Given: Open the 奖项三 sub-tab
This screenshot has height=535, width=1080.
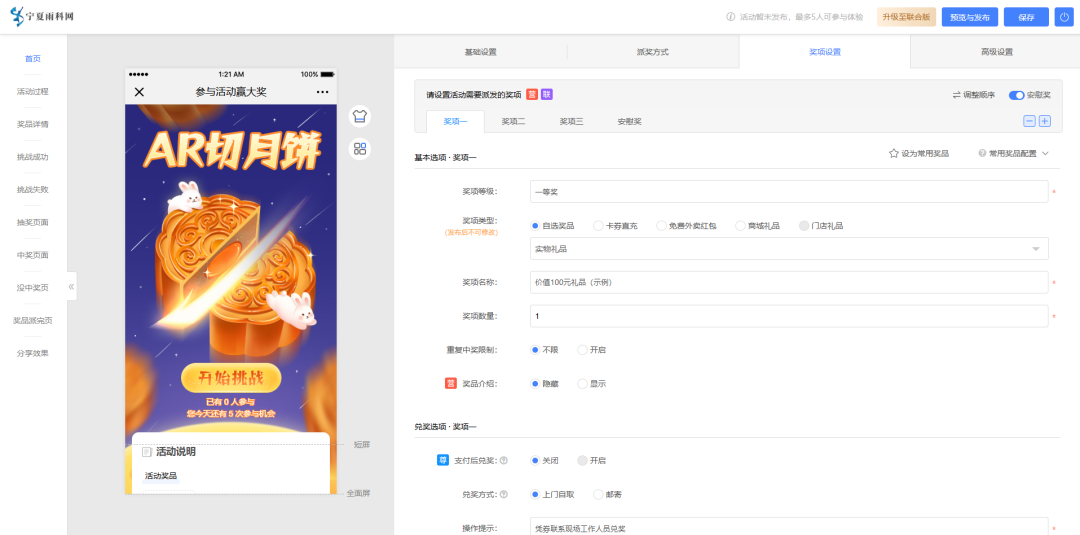Looking at the screenshot, I should 571,121.
